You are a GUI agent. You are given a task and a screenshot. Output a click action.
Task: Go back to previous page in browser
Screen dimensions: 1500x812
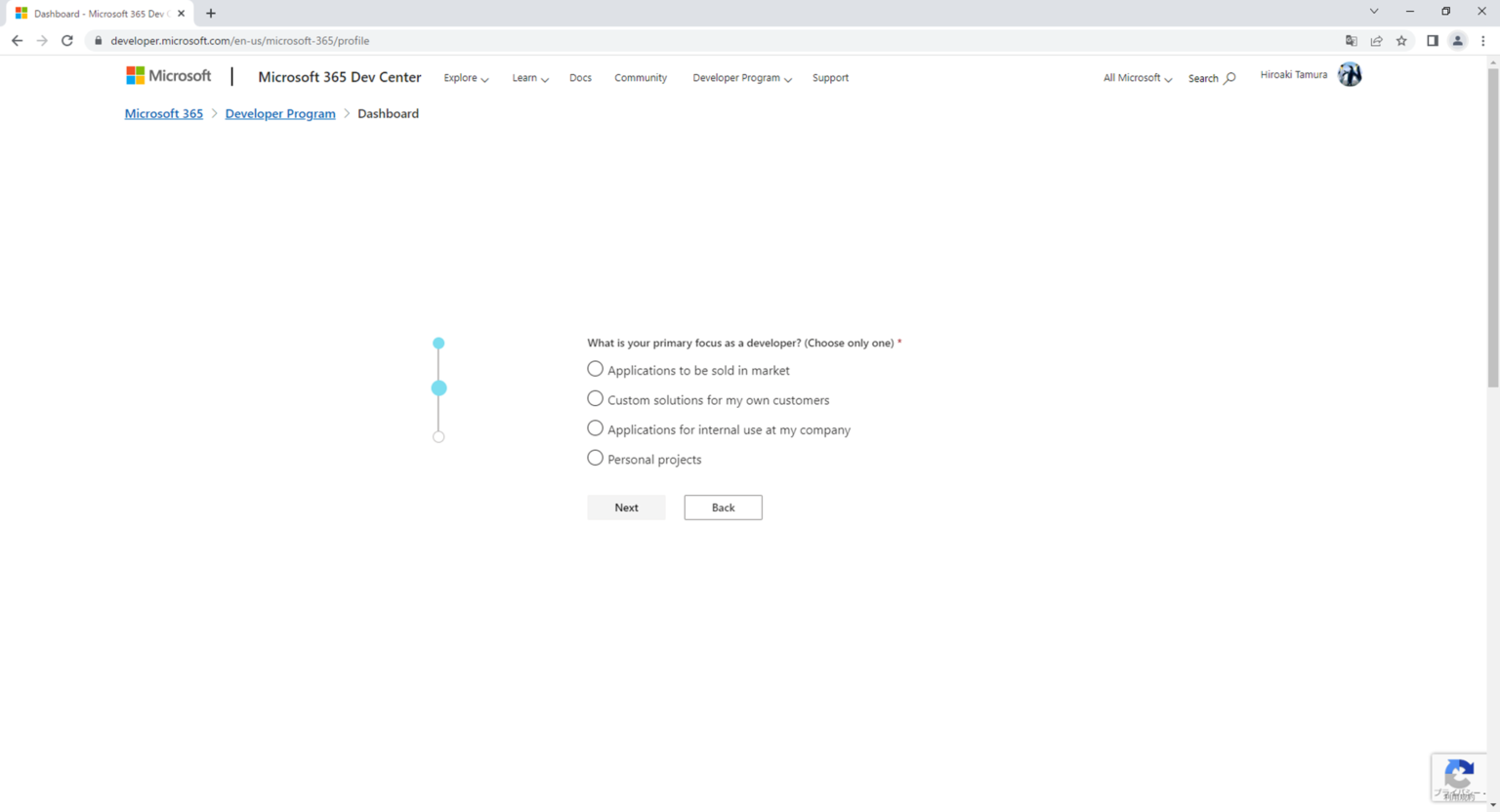coord(17,41)
